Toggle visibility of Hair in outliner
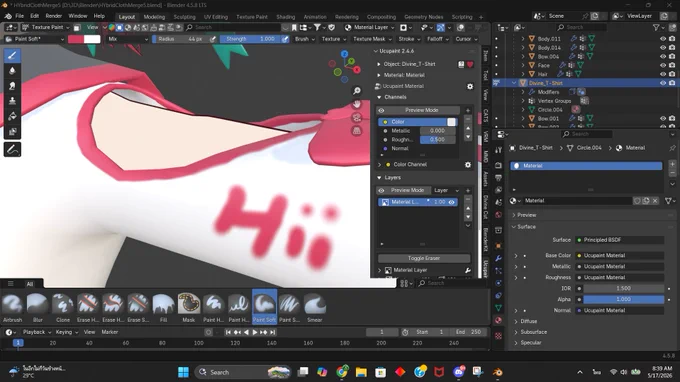 tap(663, 74)
